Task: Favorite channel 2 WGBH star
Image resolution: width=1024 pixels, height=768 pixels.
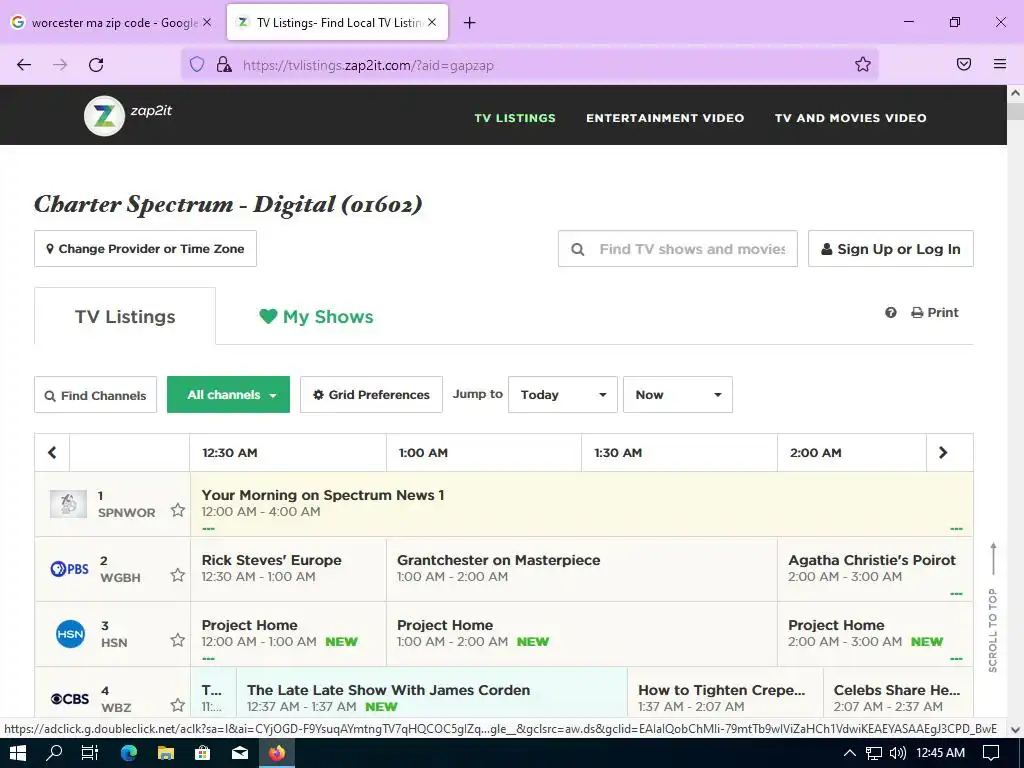Action: [178, 575]
